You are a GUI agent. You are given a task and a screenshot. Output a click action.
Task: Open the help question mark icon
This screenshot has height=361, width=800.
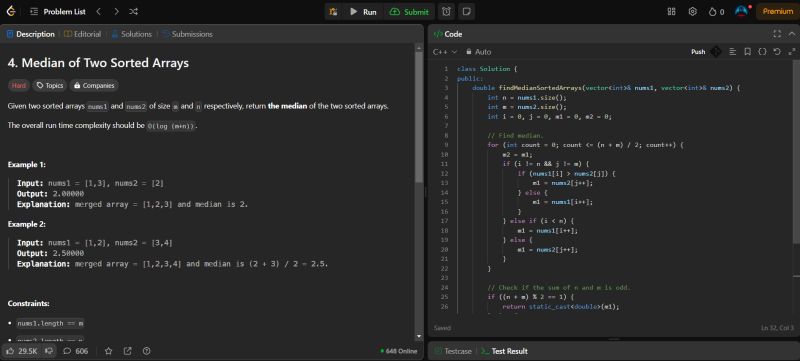[x=147, y=351]
